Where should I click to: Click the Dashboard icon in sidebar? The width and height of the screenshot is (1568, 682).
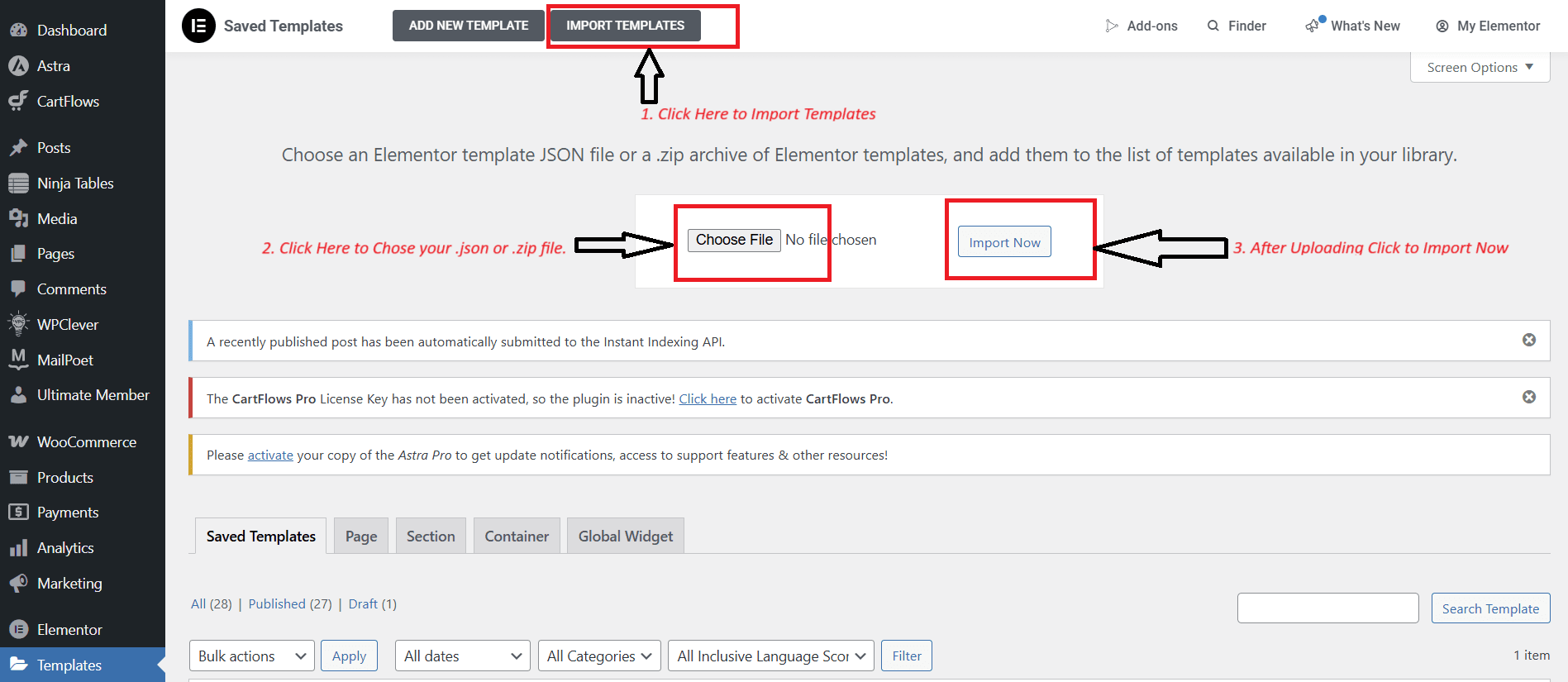(18, 31)
